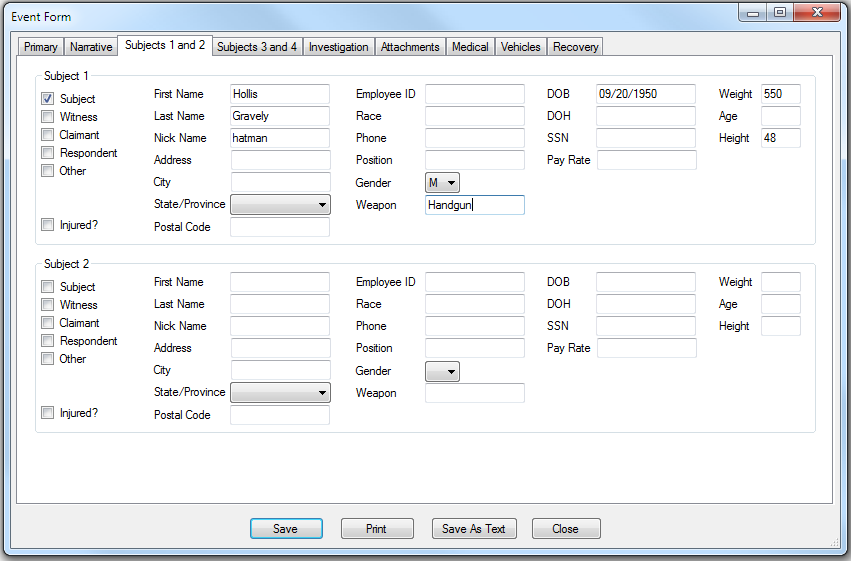This screenshot has height=561, width=851.
Task: Select the Subjects 3 and 4 tab
Action: pyautogui.click(x=256, y=47)
